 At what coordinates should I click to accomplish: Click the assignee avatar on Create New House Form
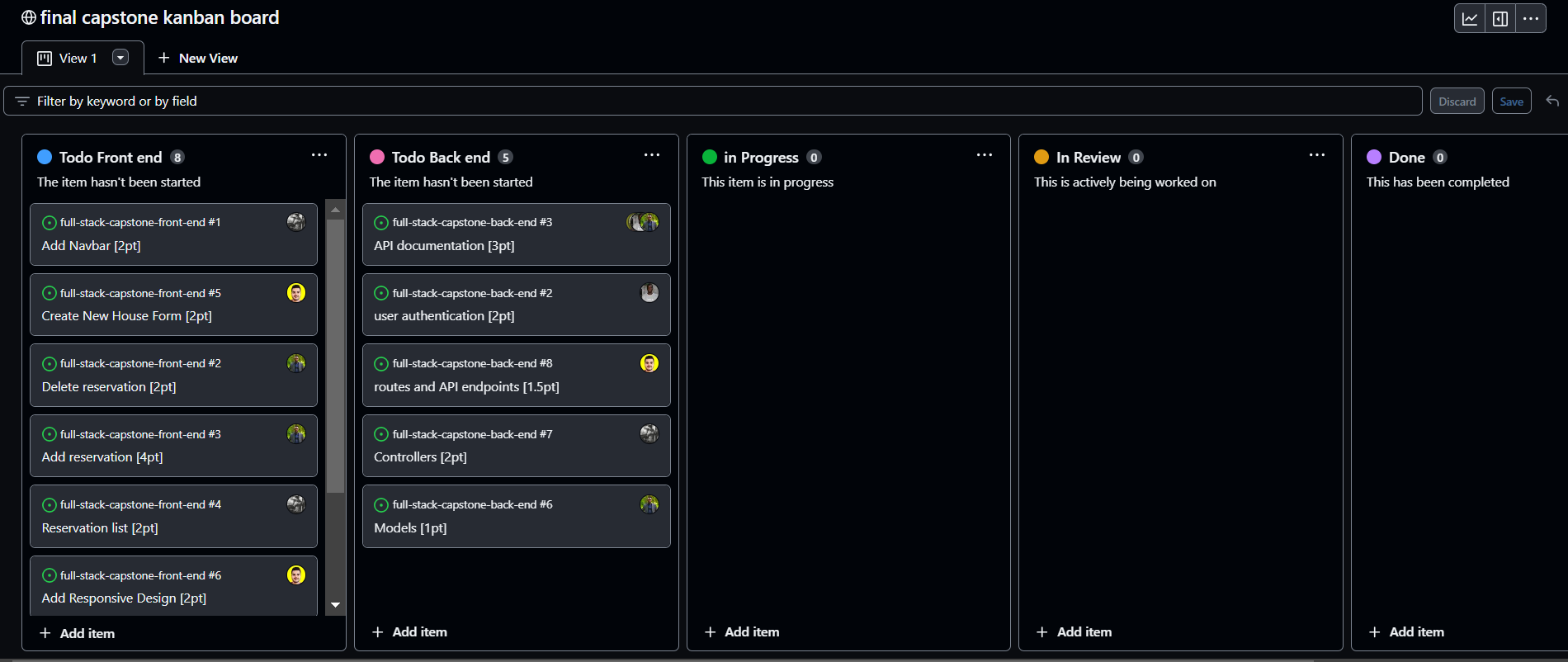tap(295, 292)
